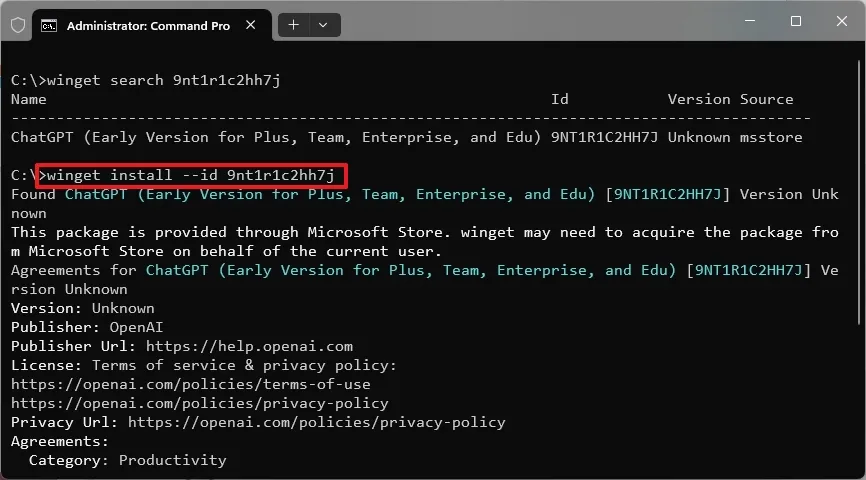Viewport: 866px width, 480px height.
Task: Select the Administrator: Command Prompt tab
Action: pyautogui.click(x=152, y=25)
